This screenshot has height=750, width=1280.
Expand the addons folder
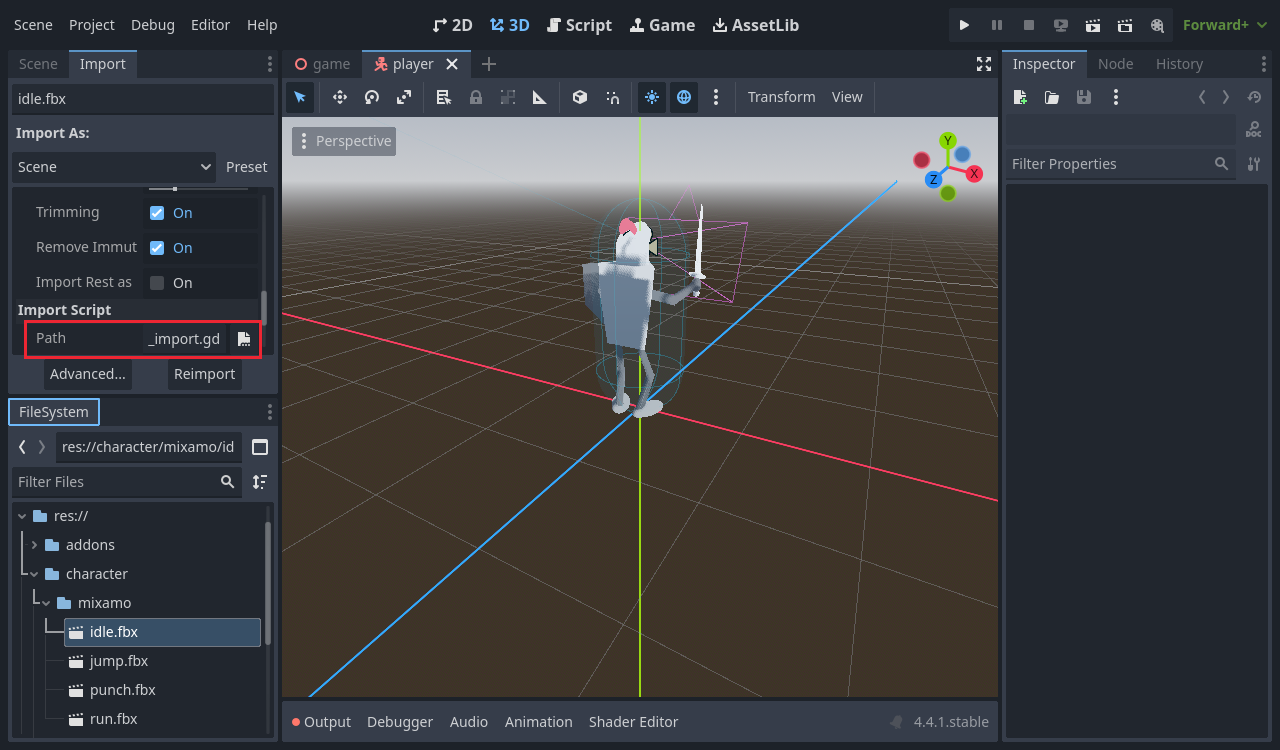point(35,545)
